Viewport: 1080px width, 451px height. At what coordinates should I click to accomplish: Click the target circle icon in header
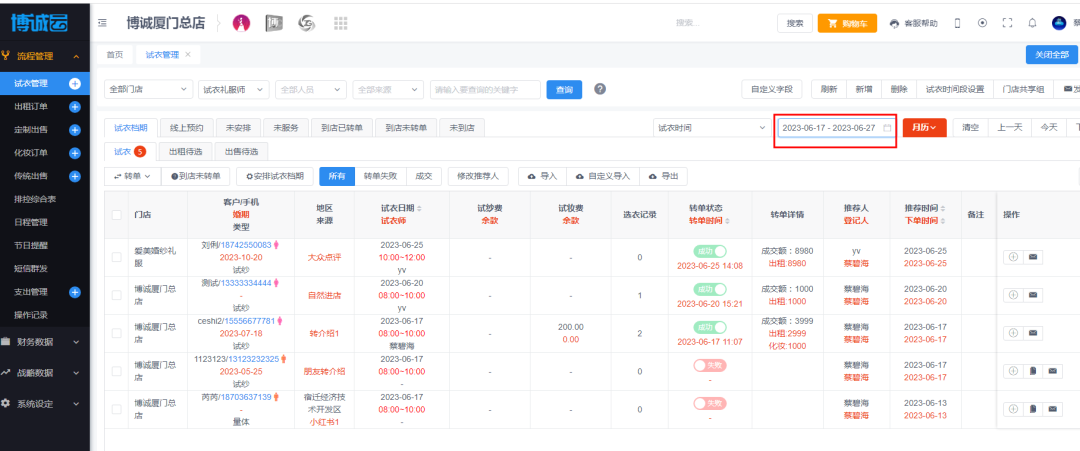tap(983, 23)
